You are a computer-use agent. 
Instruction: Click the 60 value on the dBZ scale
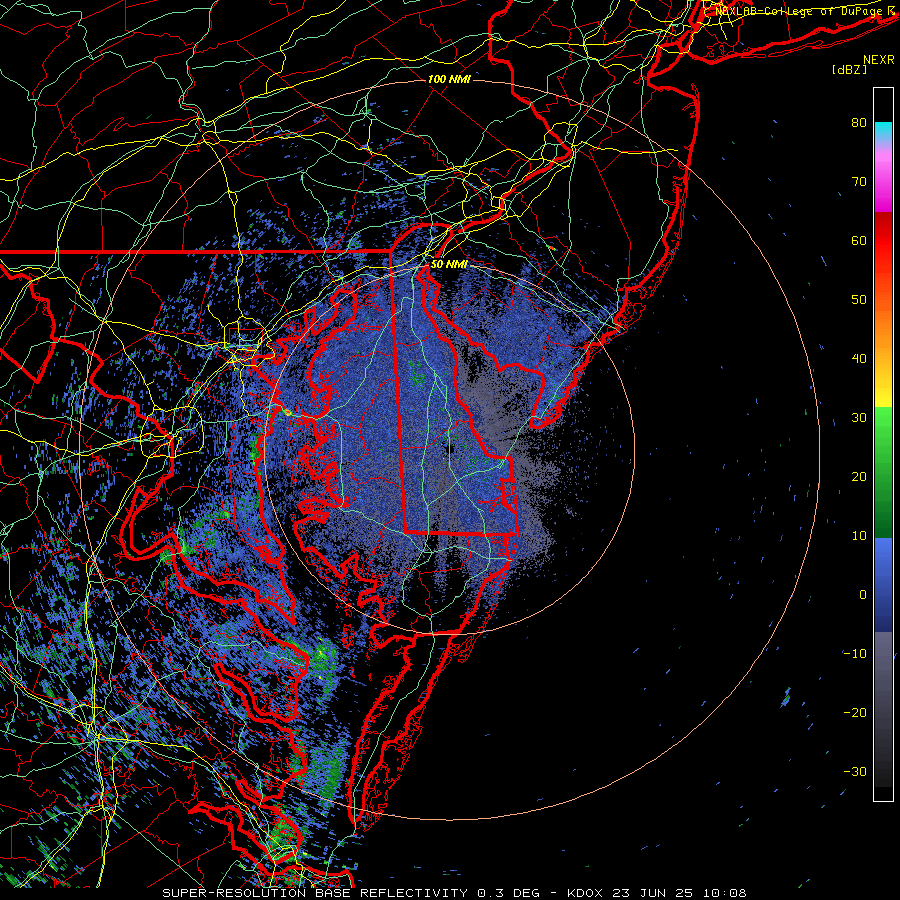[859, 240]
